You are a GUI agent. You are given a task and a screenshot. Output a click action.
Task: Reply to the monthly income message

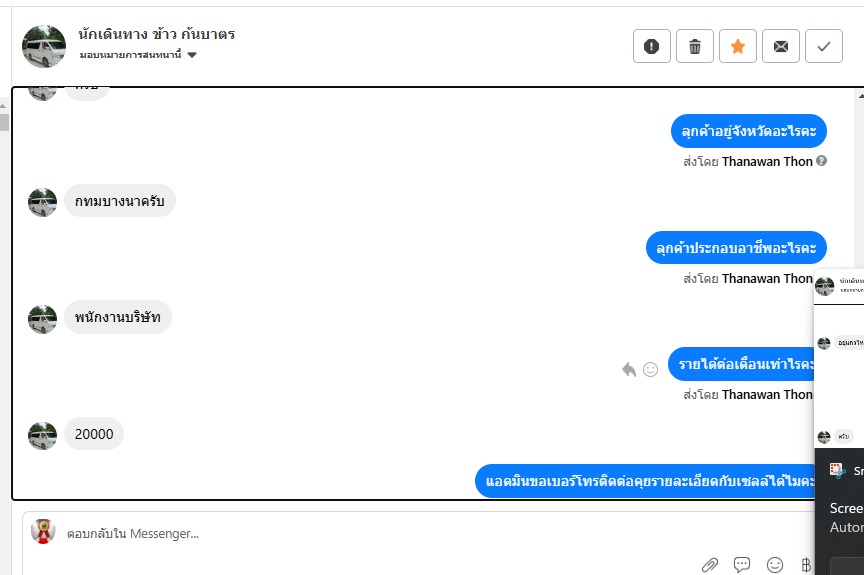629,369
